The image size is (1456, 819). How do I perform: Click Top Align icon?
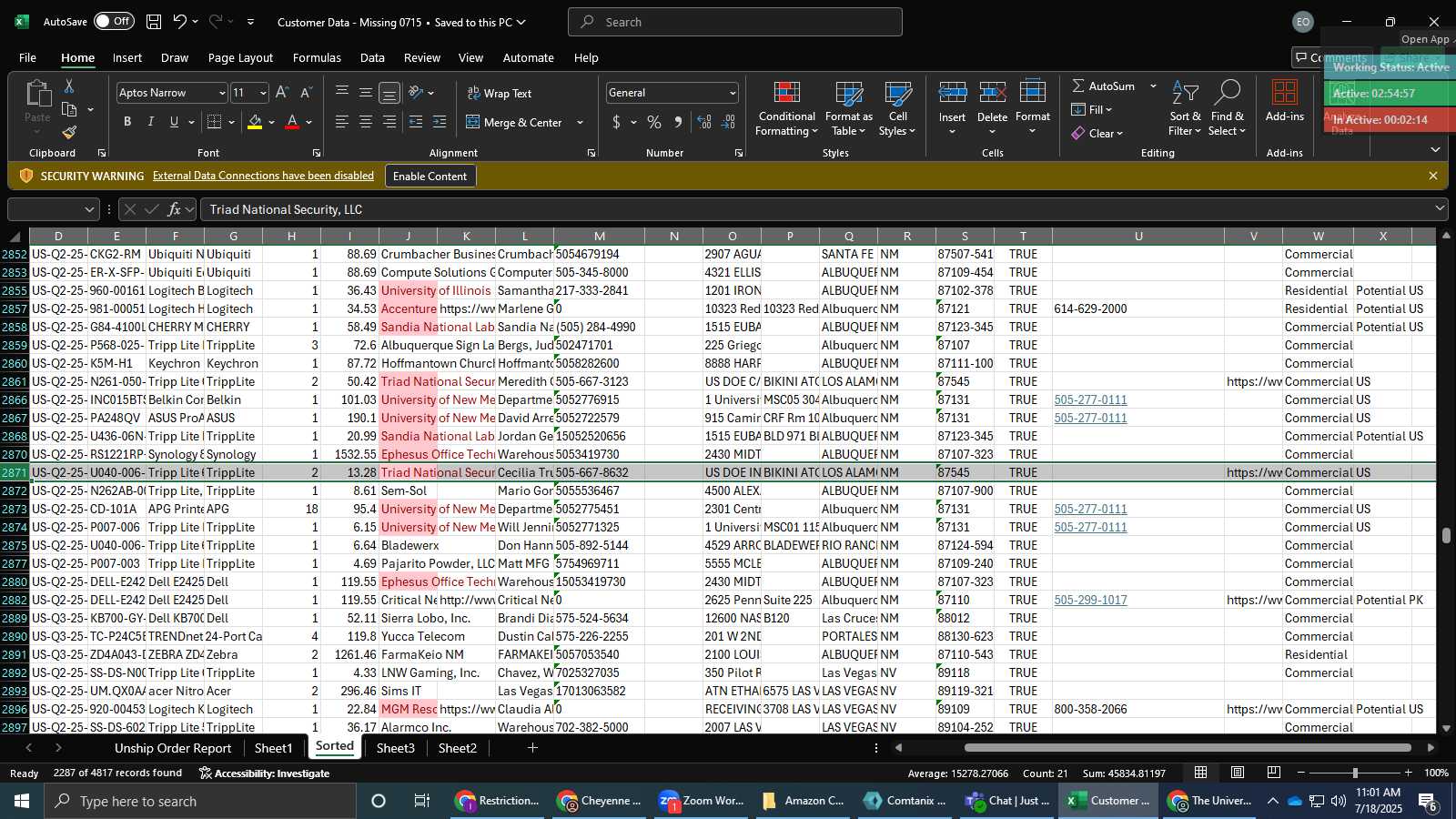tap(342, 93)
